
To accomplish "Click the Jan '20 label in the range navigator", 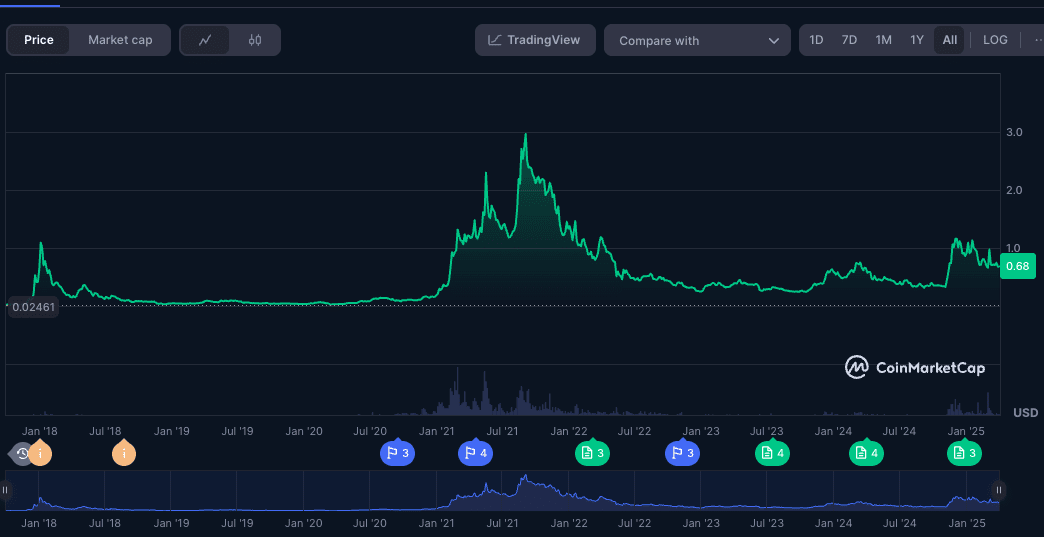I will coord(304,524).
